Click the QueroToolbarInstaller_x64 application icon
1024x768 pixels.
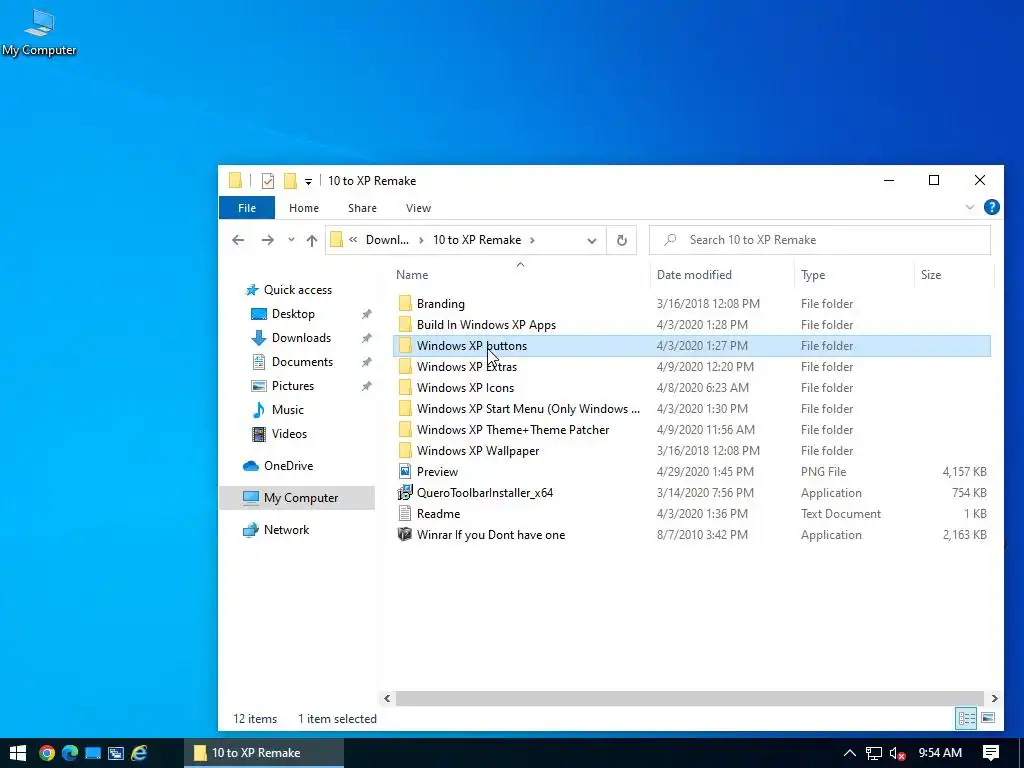[405, 492]
